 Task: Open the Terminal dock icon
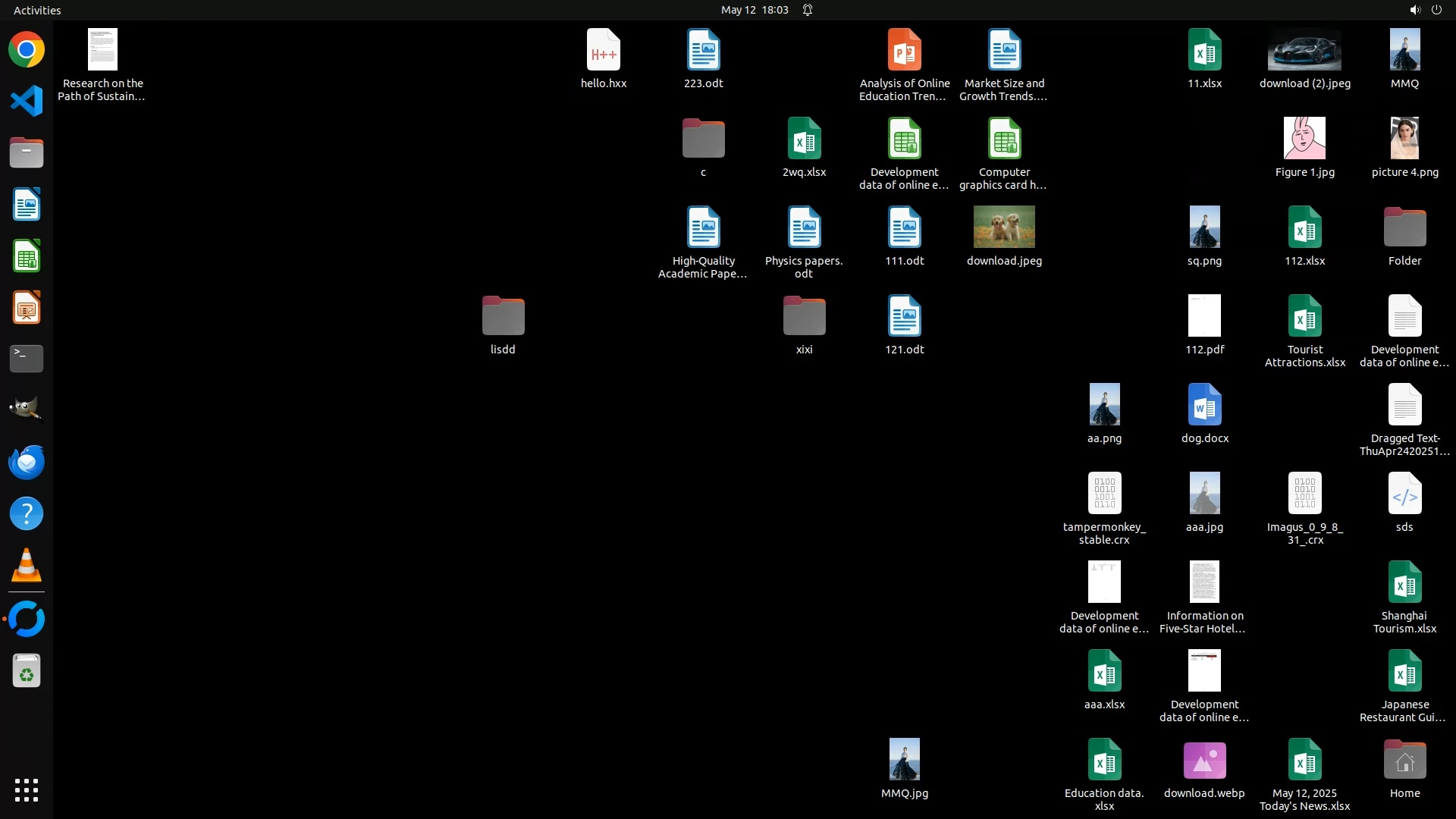(27, 359)
